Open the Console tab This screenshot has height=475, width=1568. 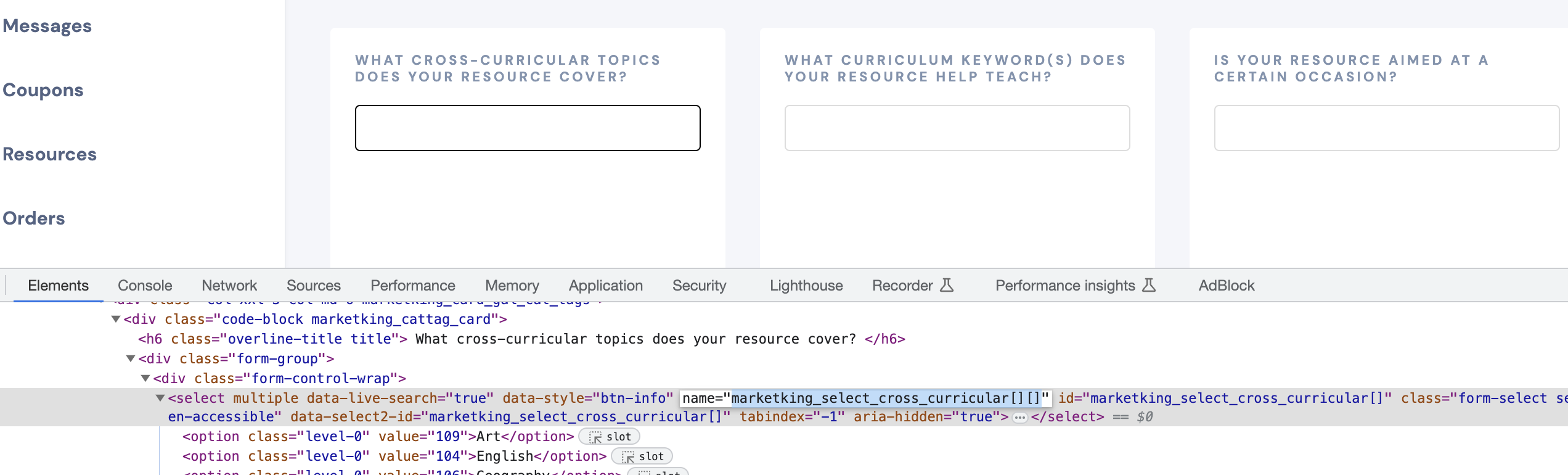(x=145, y=286)
